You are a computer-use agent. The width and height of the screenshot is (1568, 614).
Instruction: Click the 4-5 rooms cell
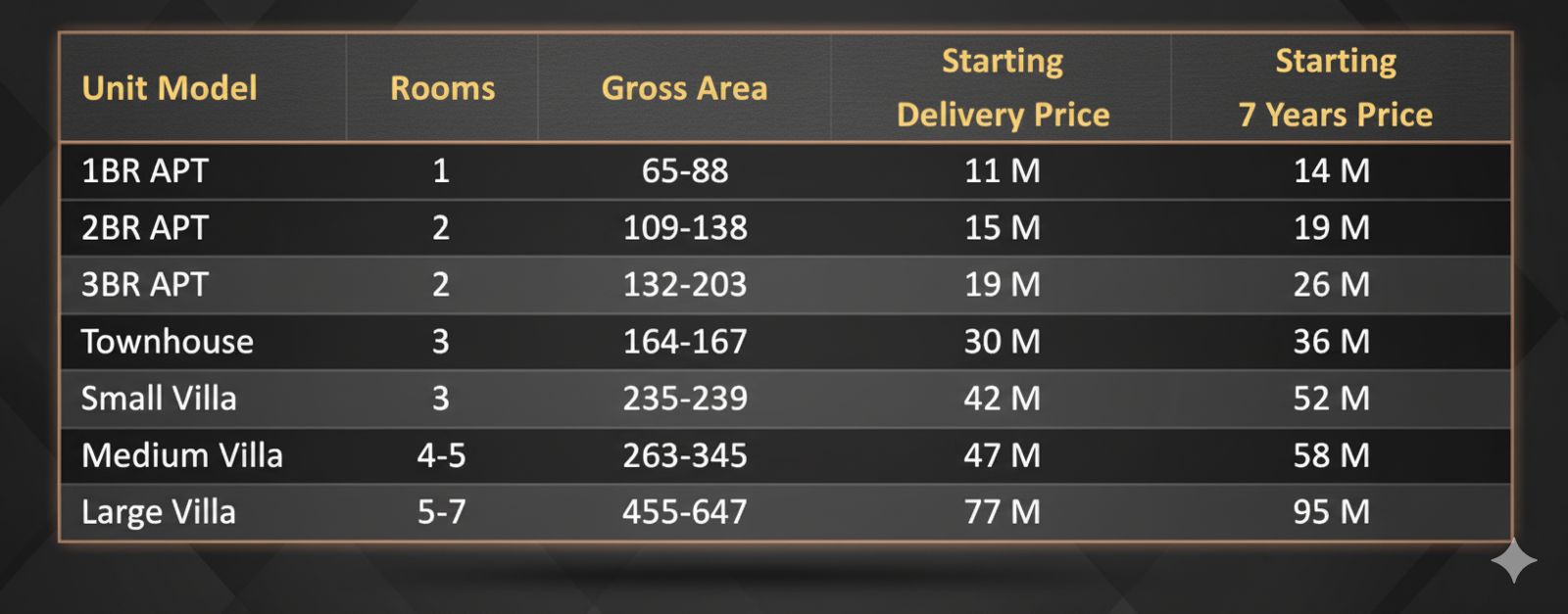(x=441, y=455)
